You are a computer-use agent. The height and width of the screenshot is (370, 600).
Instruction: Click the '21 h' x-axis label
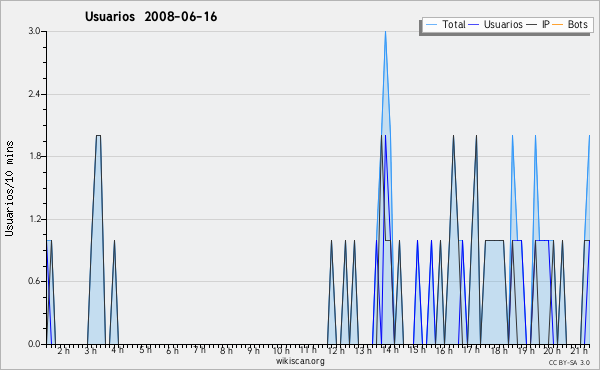point(579,351)
